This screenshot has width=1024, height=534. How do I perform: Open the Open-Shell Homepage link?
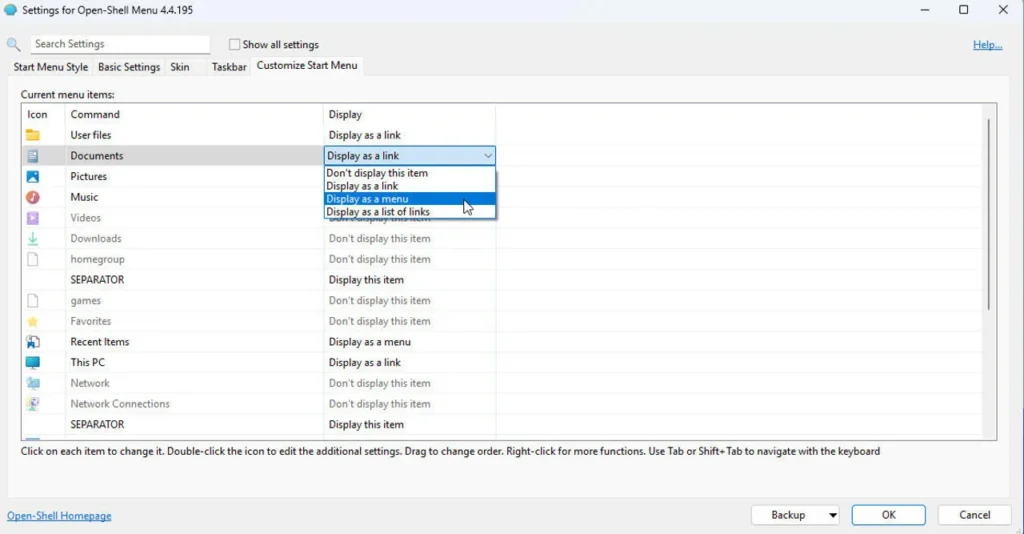59,516
